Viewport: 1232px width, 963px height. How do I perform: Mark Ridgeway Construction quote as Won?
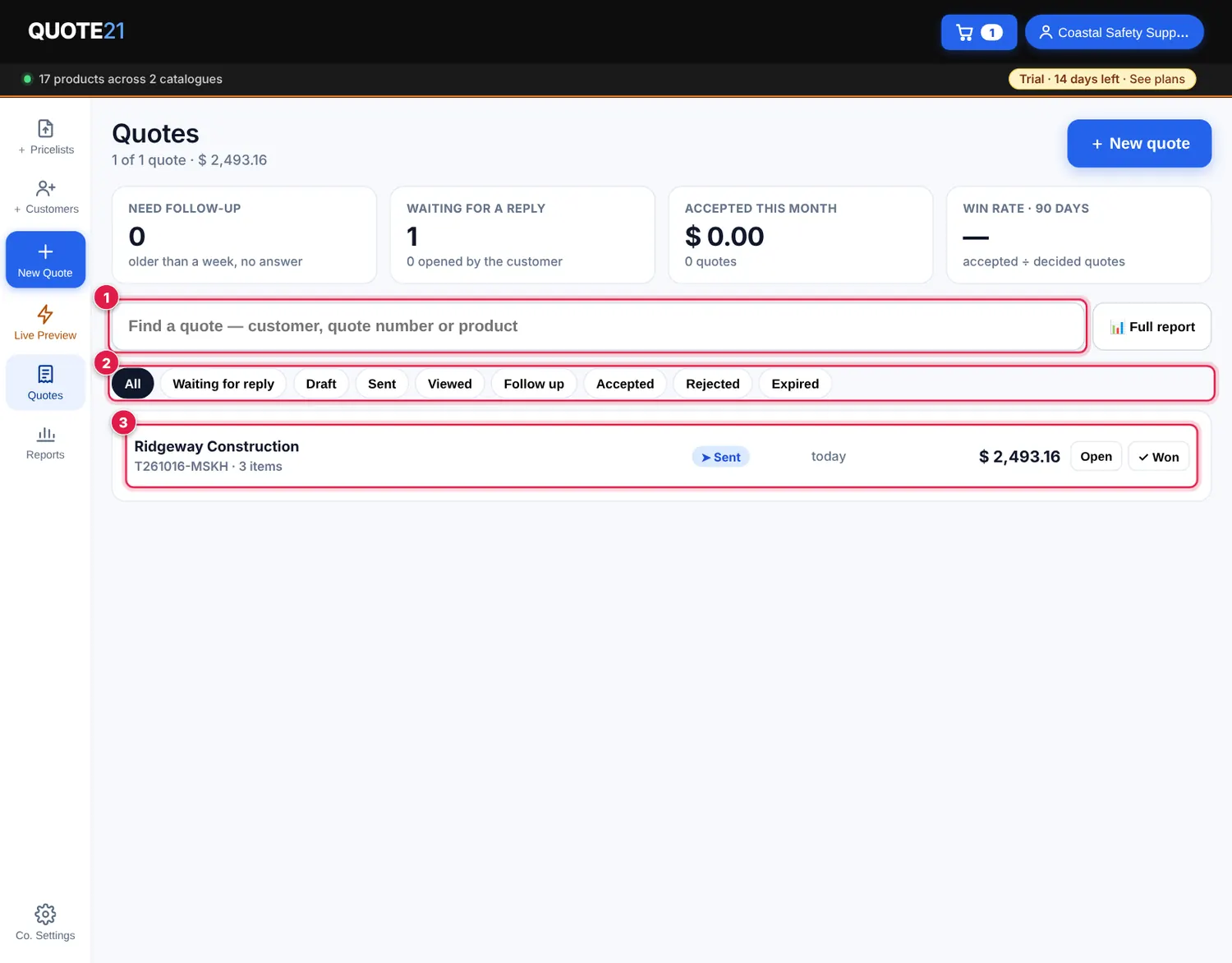coord(1159,457)
